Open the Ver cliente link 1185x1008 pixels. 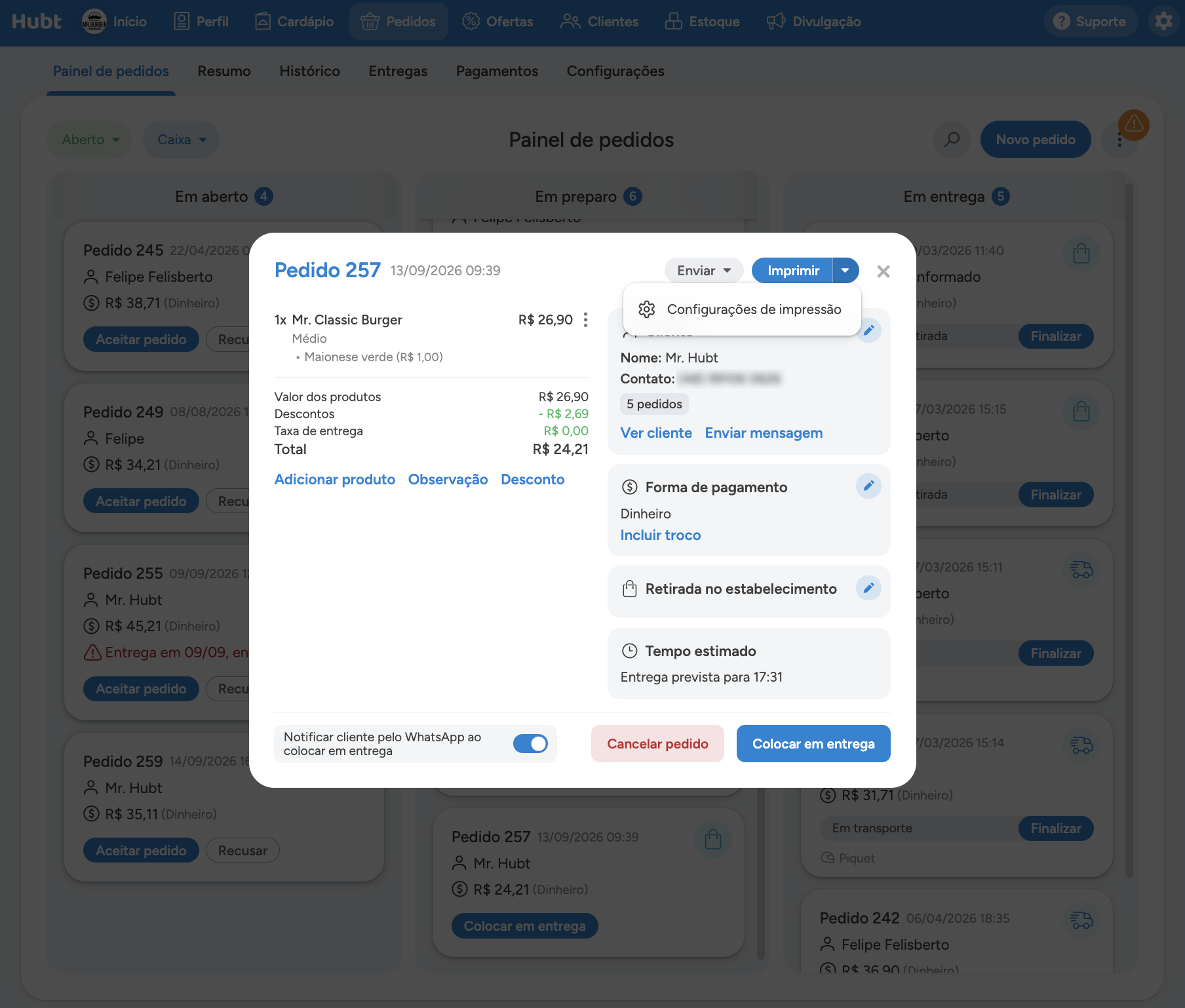click(x=656, y=433)
